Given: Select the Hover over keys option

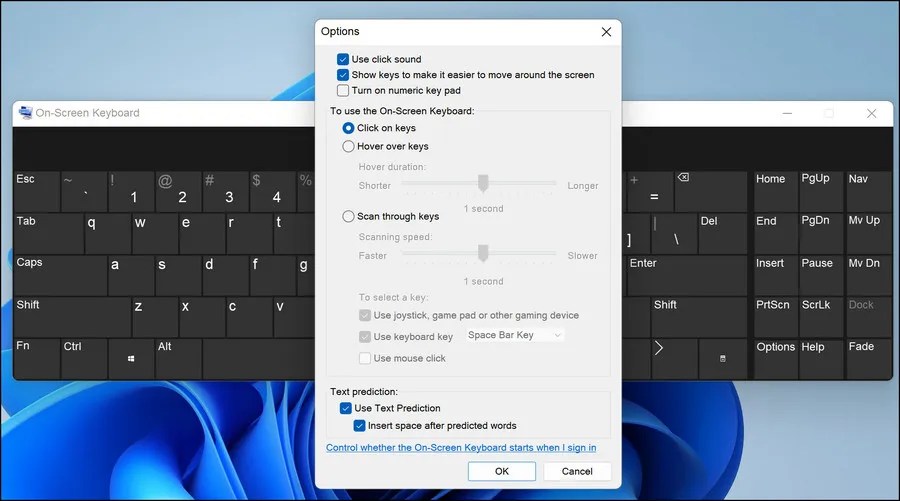Looking at the screenshot, I should point(348,146).
